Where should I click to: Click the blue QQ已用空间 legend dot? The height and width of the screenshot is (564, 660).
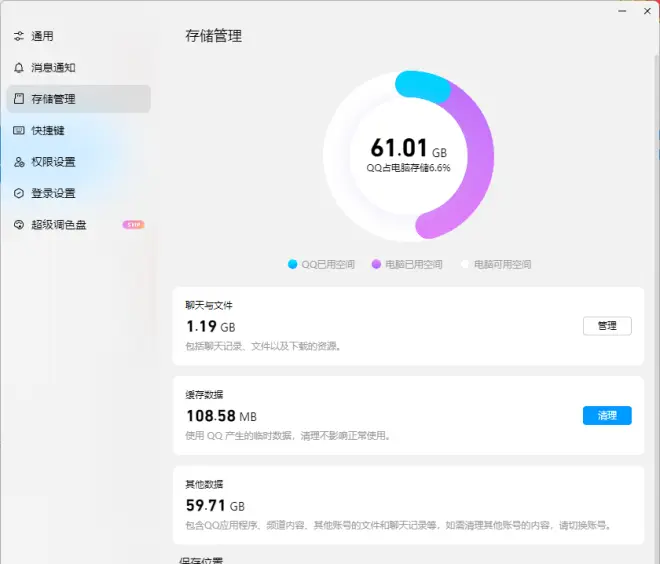pos(293,265)
